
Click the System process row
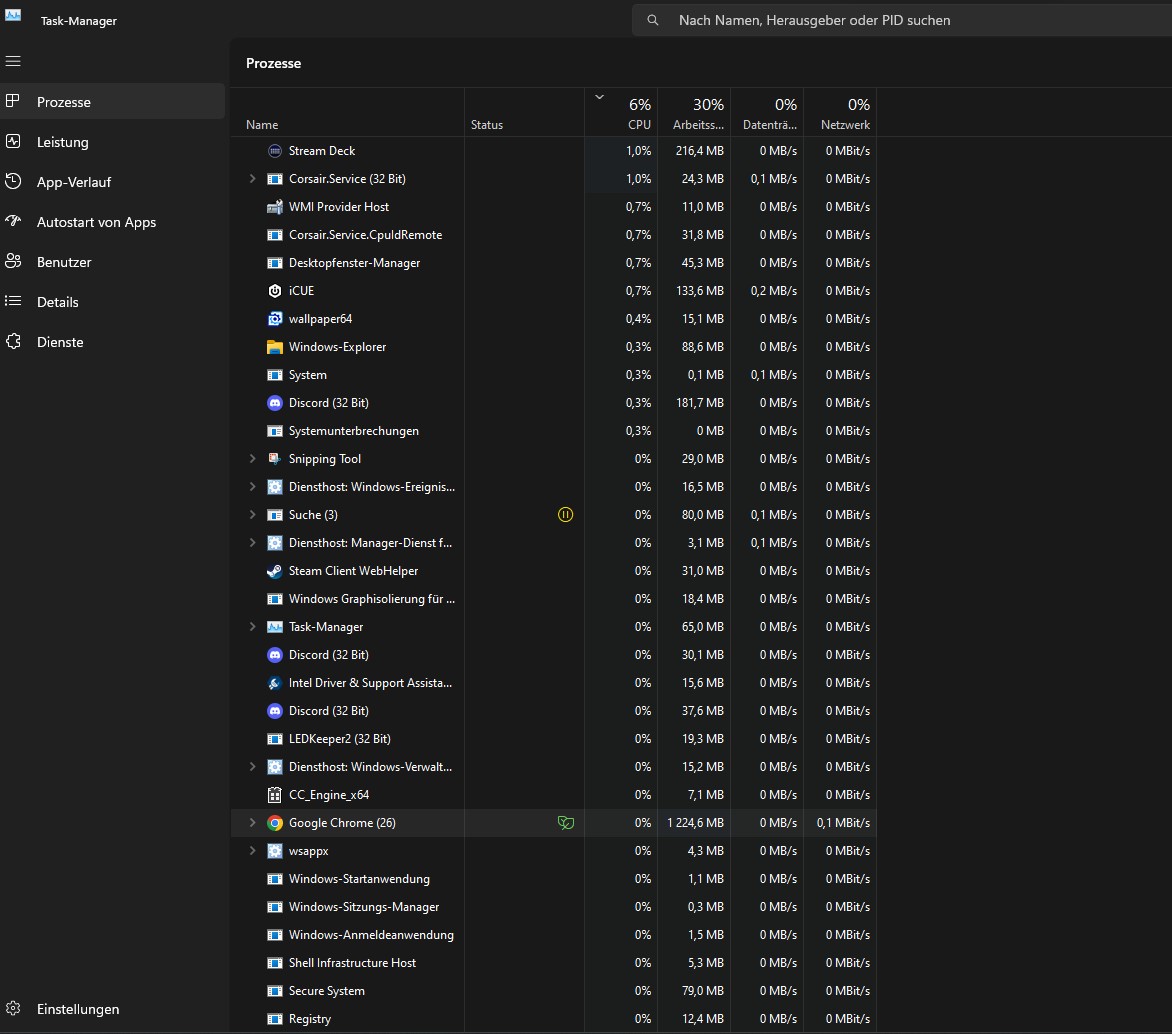(554, 375)
